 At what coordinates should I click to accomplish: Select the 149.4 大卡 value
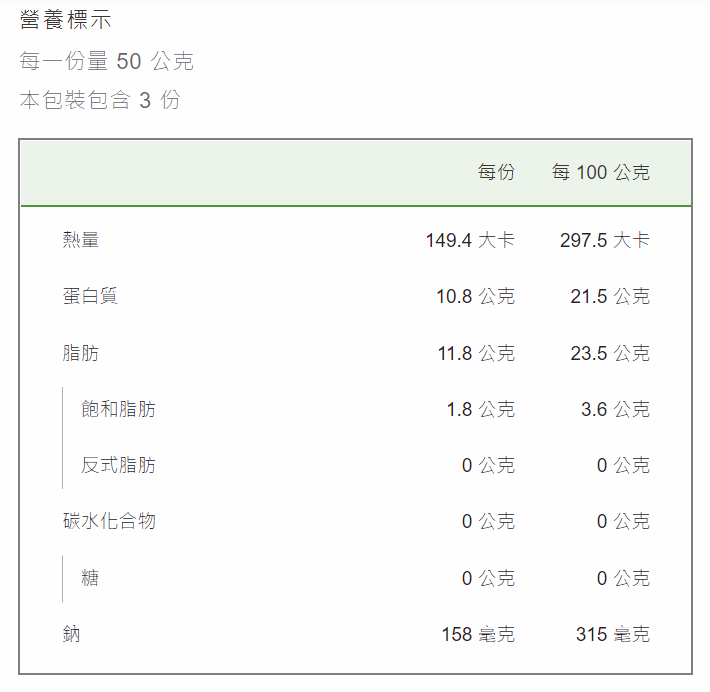470,240
